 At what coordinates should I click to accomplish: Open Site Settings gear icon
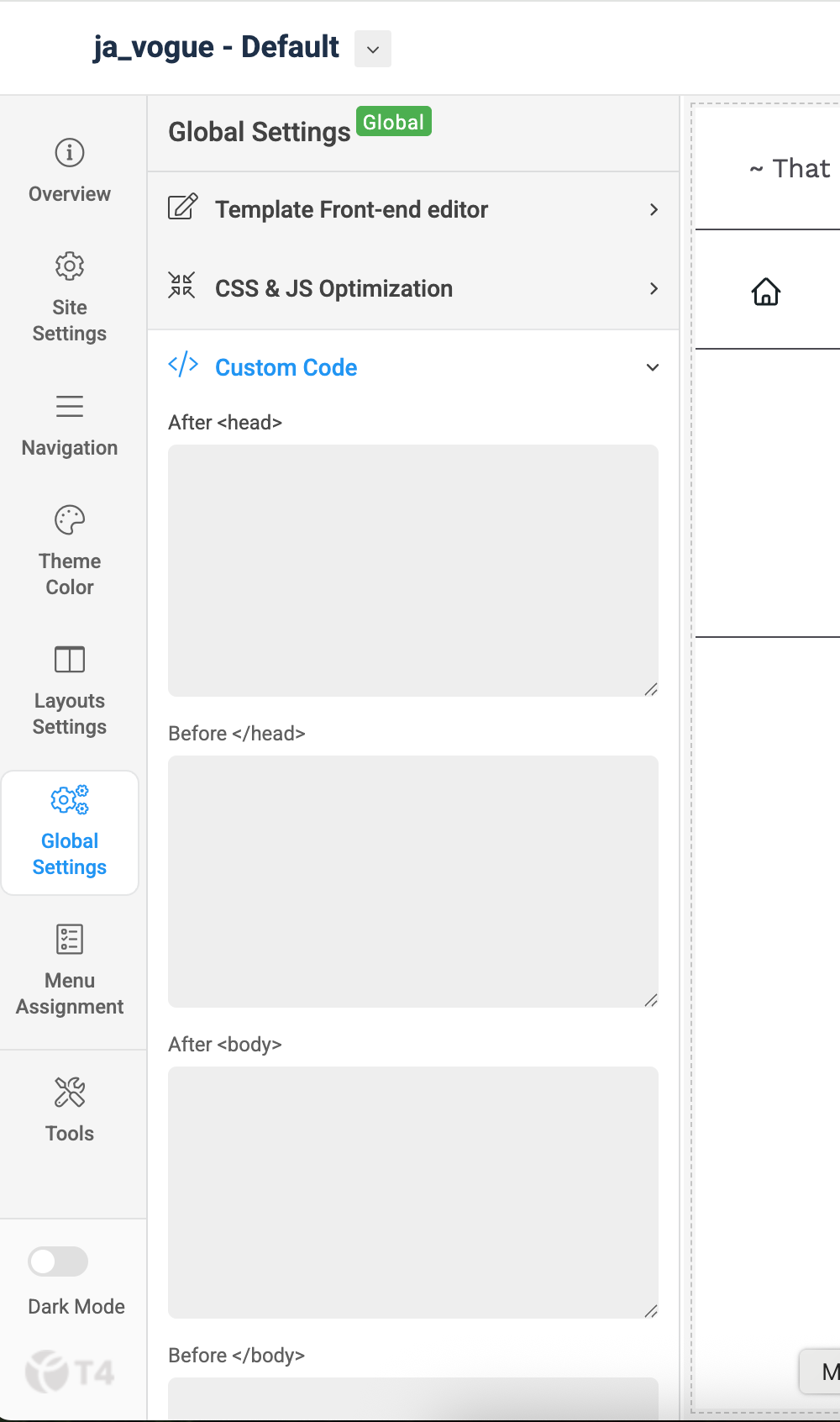coord(70,266)
